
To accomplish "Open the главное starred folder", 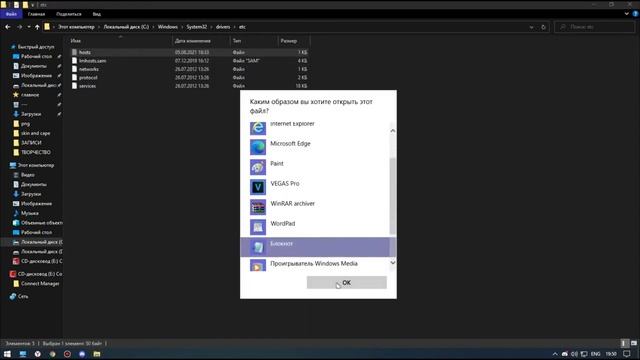I will tap(30, 95).
